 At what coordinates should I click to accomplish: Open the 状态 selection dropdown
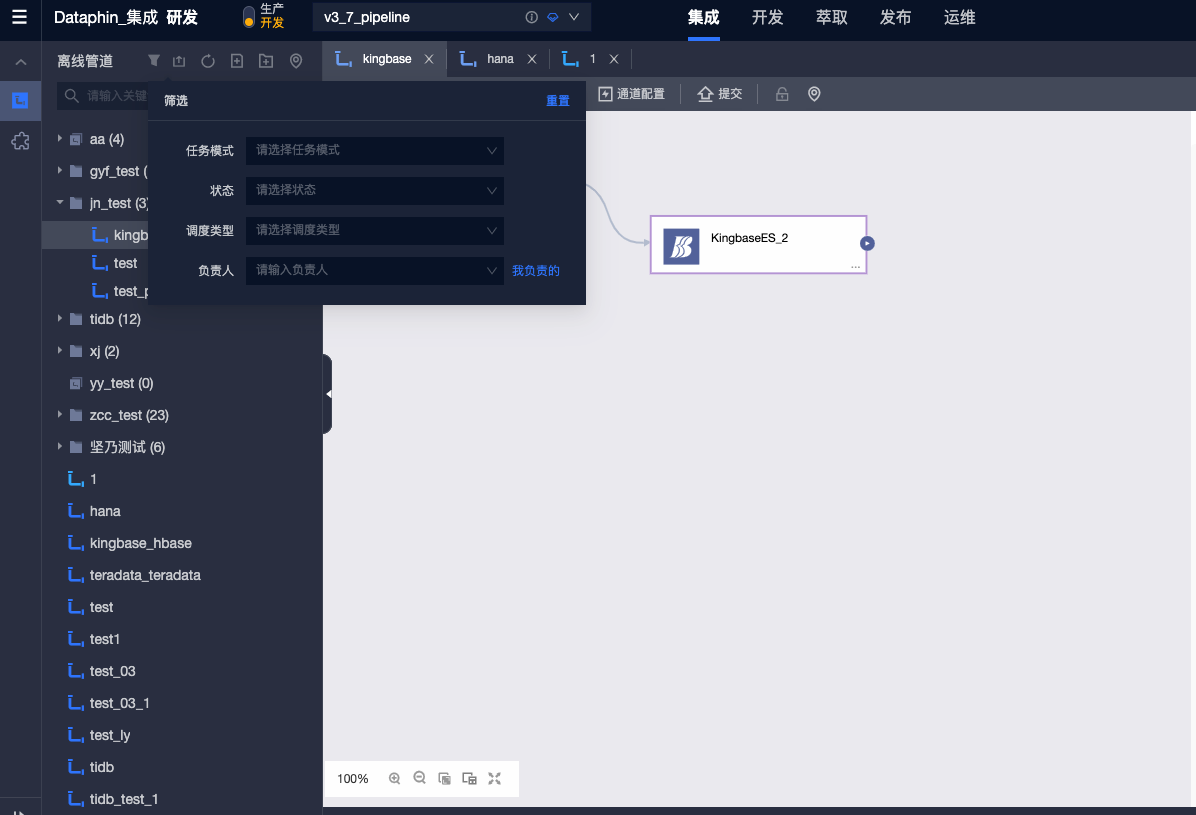[374, 190]
